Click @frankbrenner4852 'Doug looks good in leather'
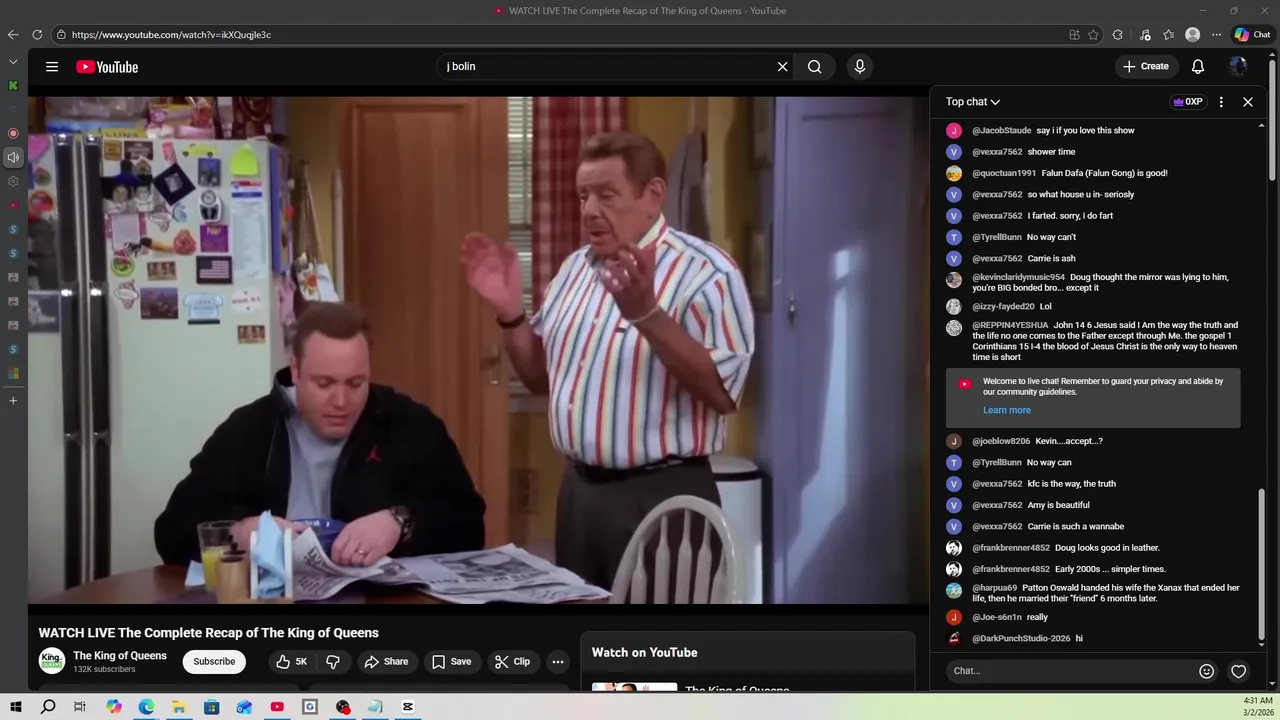 click(x=1011, y=548)
